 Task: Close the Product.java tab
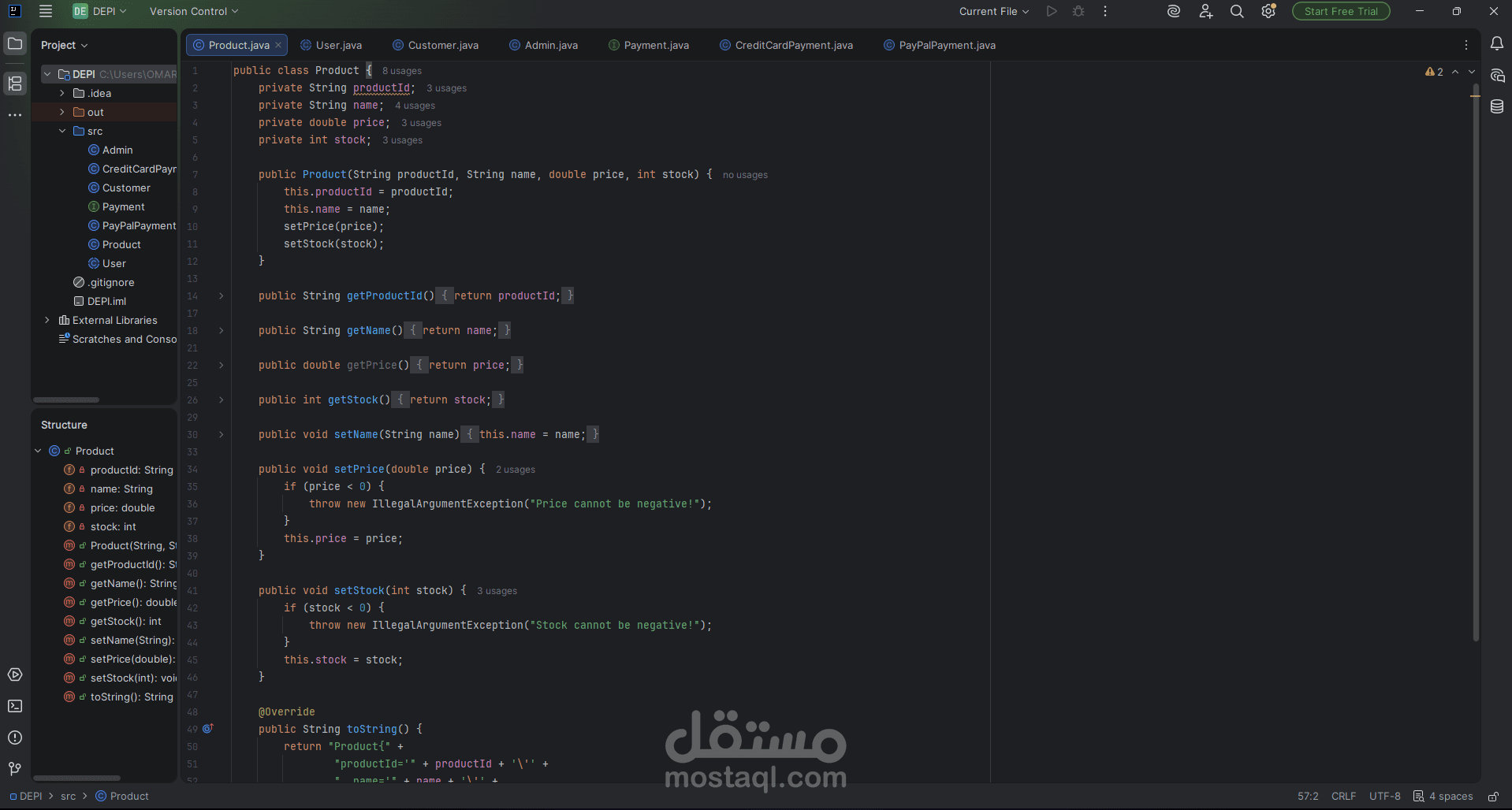(278, 45)
